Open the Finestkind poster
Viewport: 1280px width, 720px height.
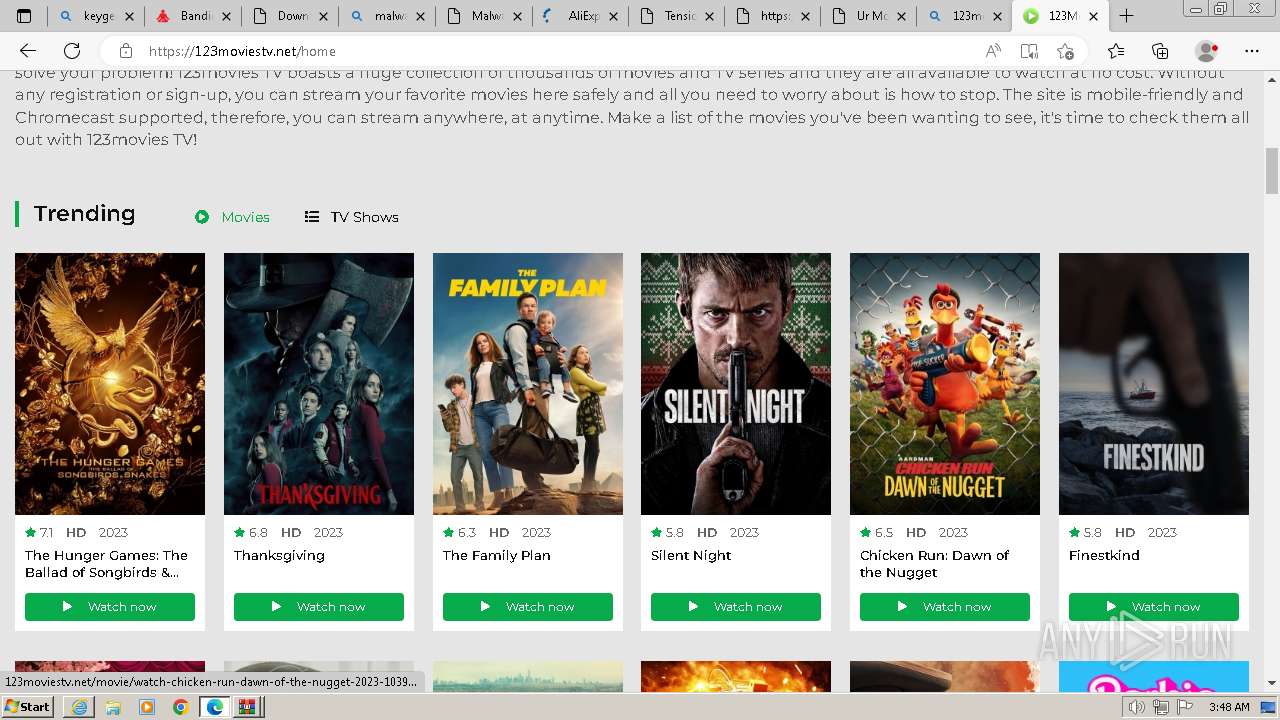tap(1154, 384)
